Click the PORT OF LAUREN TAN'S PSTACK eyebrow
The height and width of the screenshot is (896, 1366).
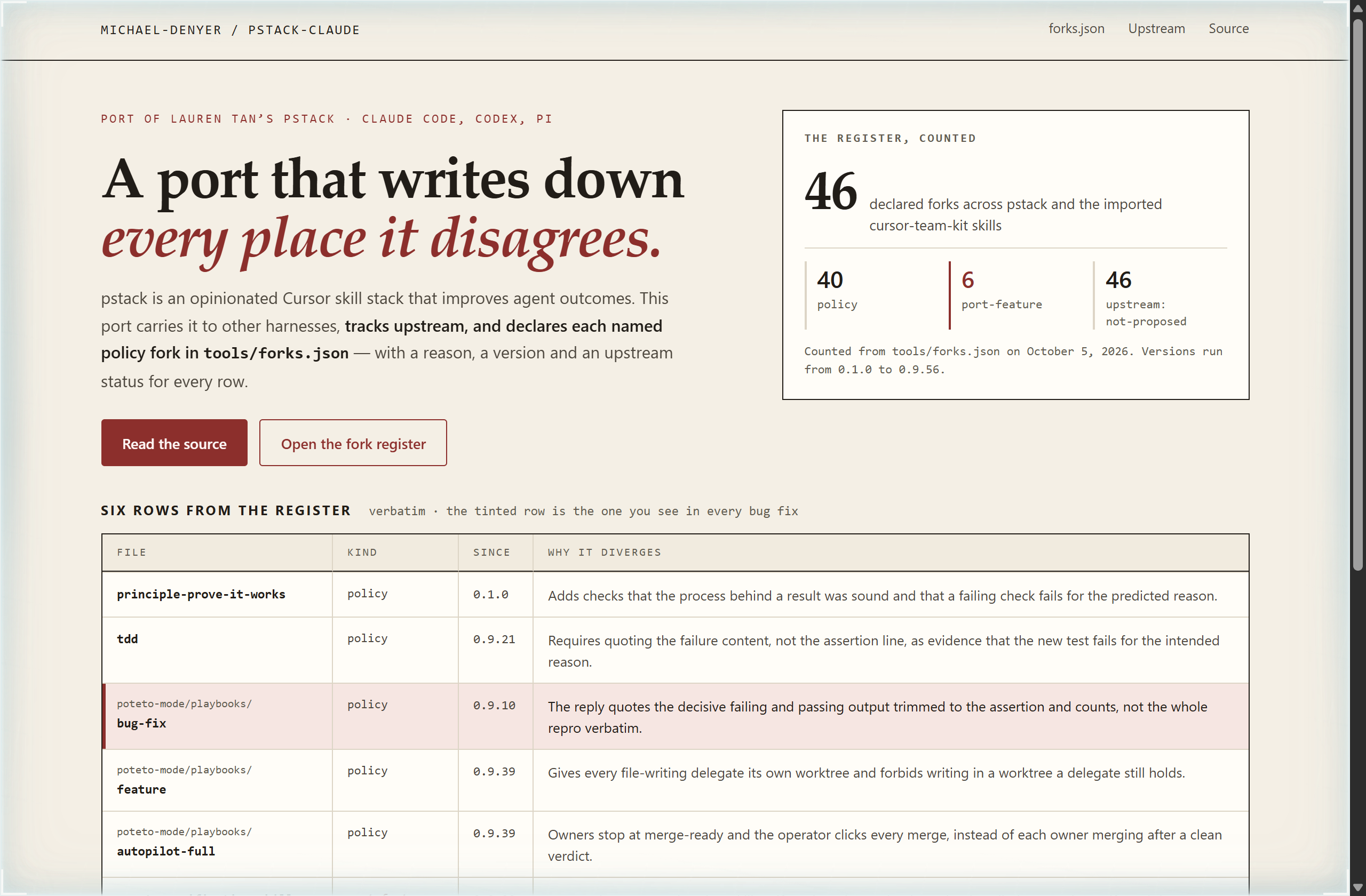327,119
